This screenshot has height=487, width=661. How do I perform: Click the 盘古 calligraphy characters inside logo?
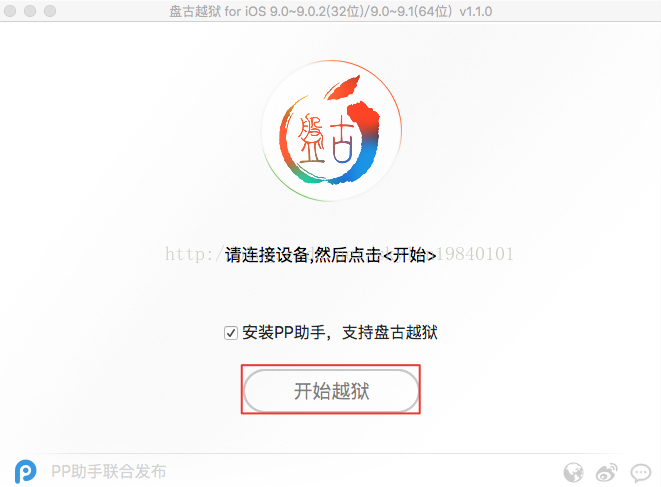(x=325, y=138)
